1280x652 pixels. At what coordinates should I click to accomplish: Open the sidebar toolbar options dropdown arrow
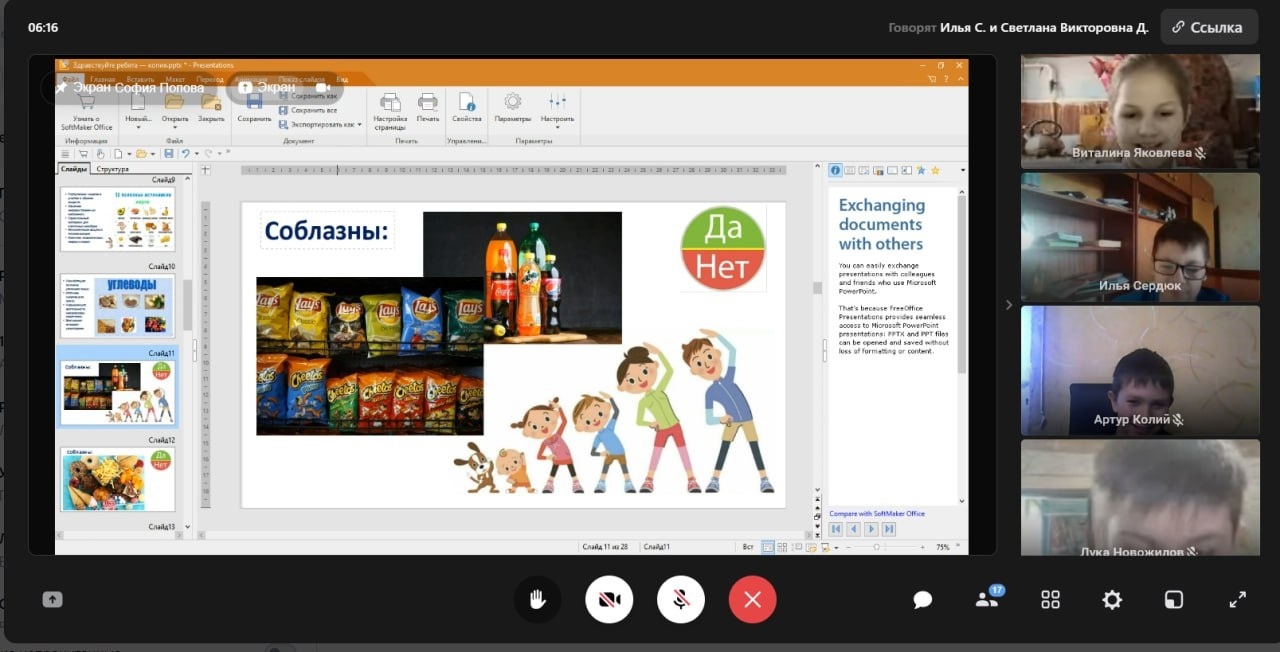point(962,170)
